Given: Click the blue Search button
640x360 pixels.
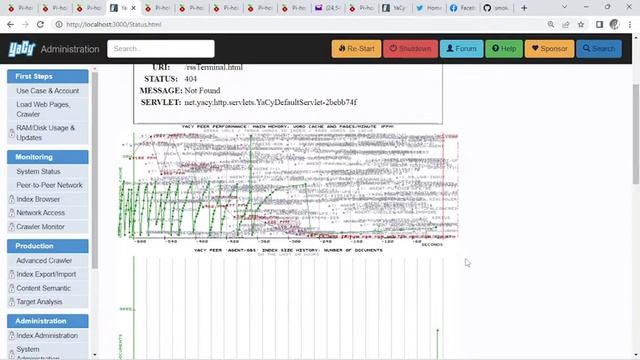Looking at the screenshot, I should coord(599,49).
